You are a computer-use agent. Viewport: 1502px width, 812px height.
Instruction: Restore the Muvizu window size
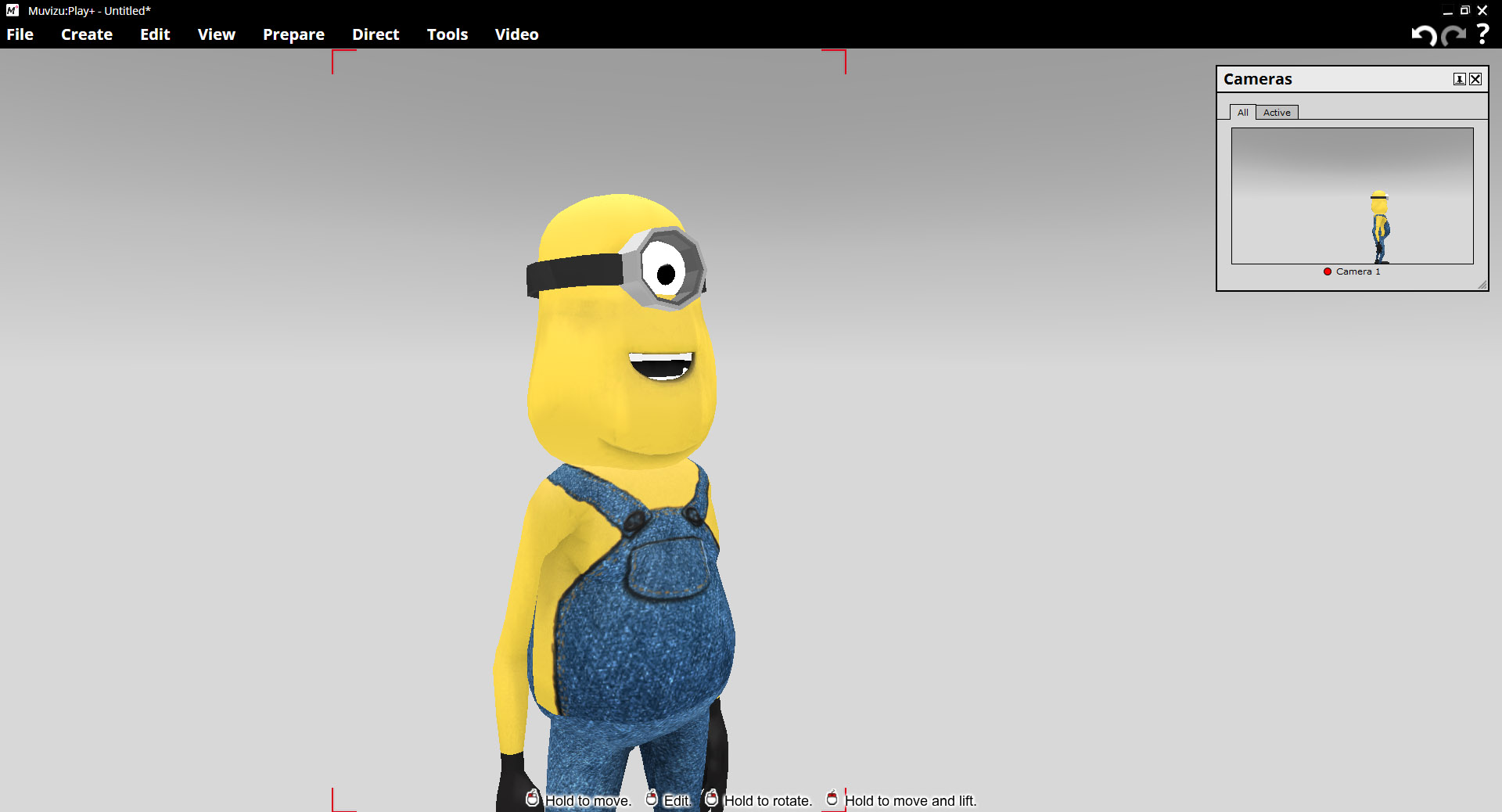[x=1465, y=10]
